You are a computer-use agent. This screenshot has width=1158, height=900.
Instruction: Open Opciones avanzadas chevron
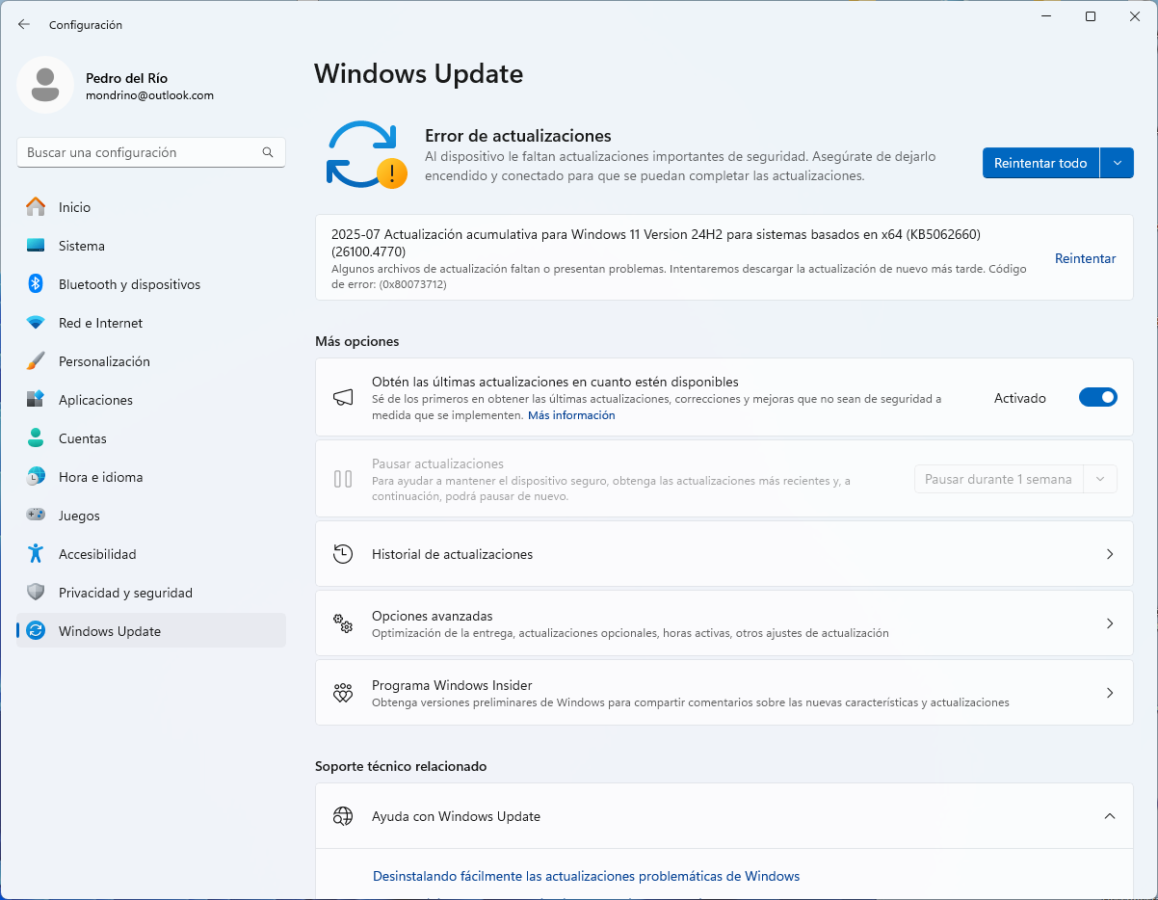point(1109,623)
